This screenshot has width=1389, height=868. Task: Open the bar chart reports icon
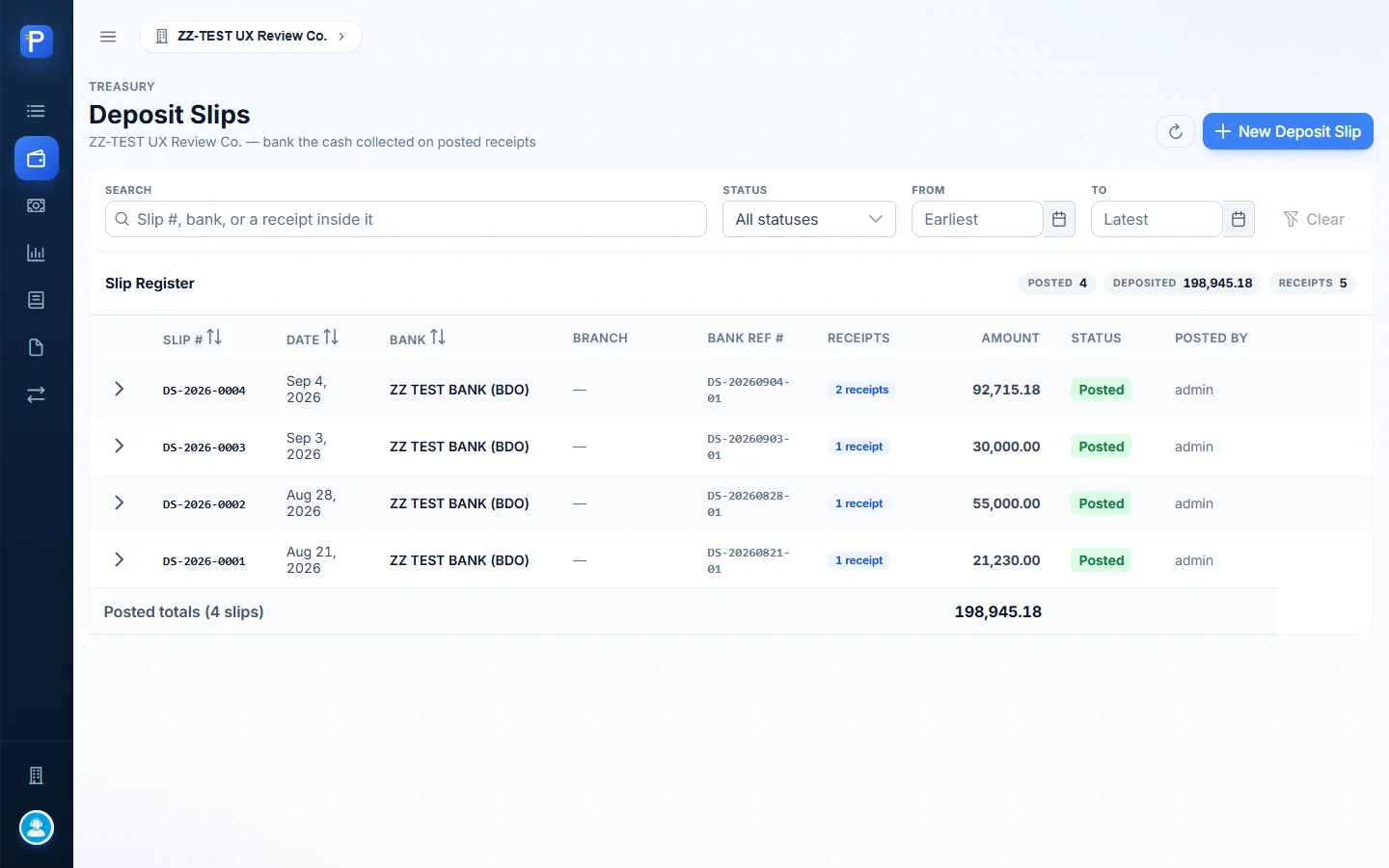(37, 253)
